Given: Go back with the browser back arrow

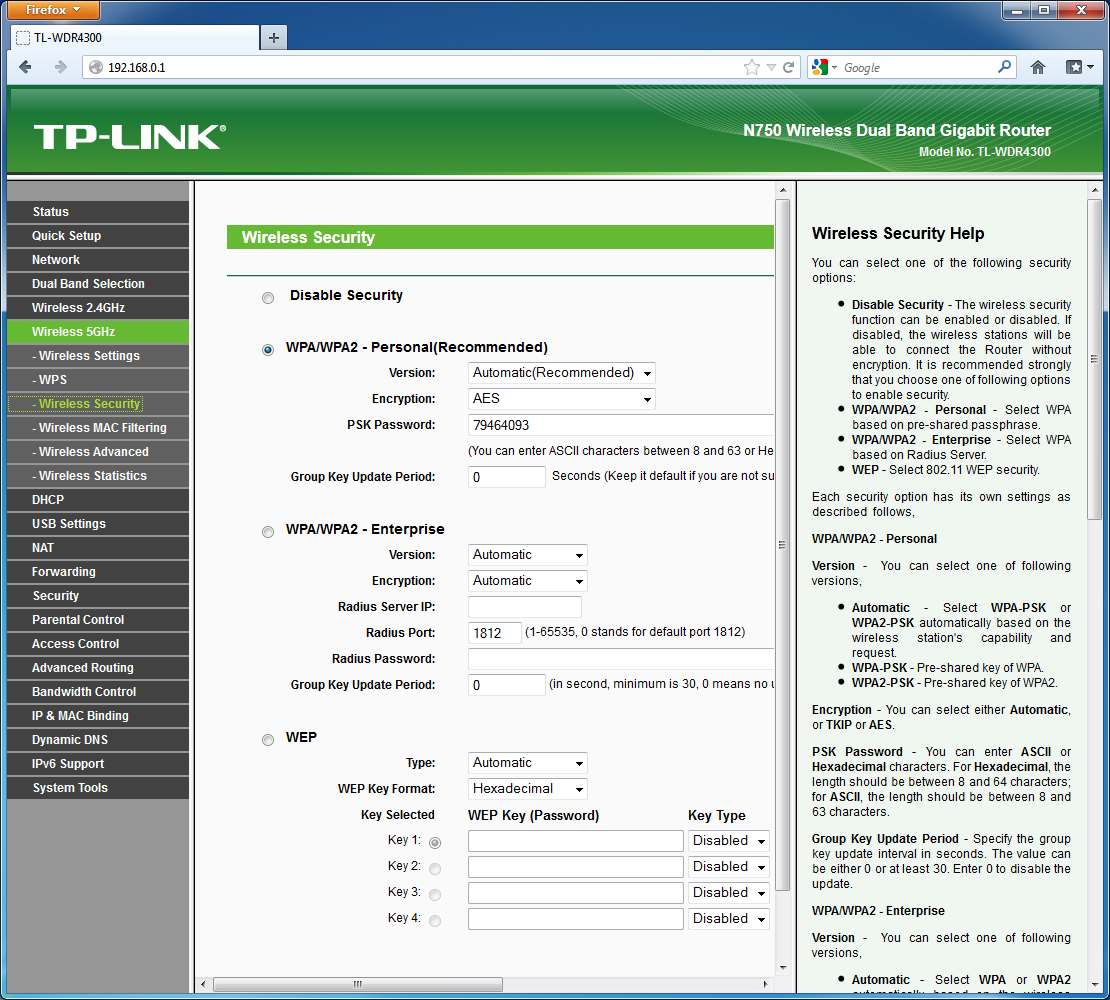Looking at the screenshot, I should [25, 67].
